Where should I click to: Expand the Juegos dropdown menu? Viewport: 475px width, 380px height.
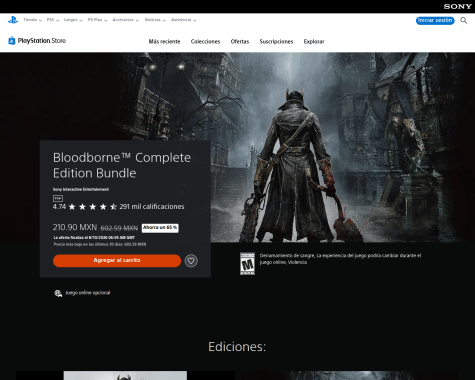click(73, 20)
